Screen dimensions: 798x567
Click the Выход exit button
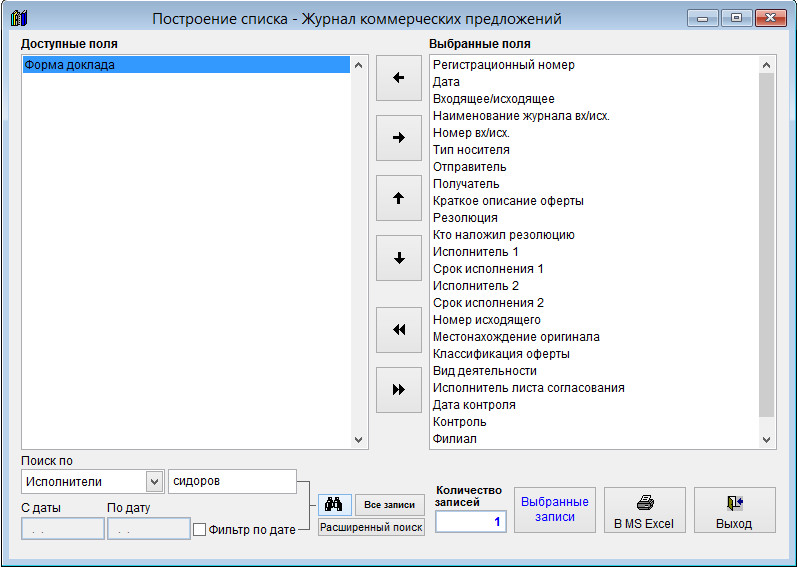734,510
